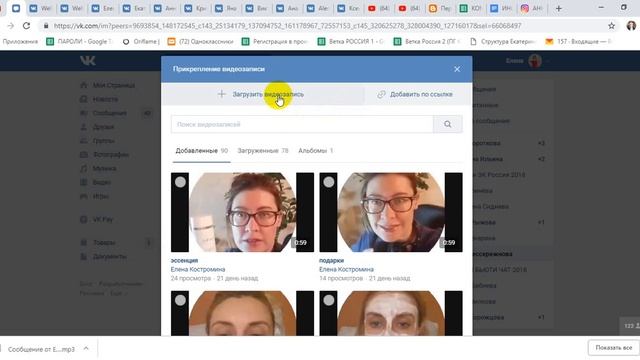Click the text 14 просмотров · 21 день назад
Screen dimensions: 640x360
[x=365, y=278]
